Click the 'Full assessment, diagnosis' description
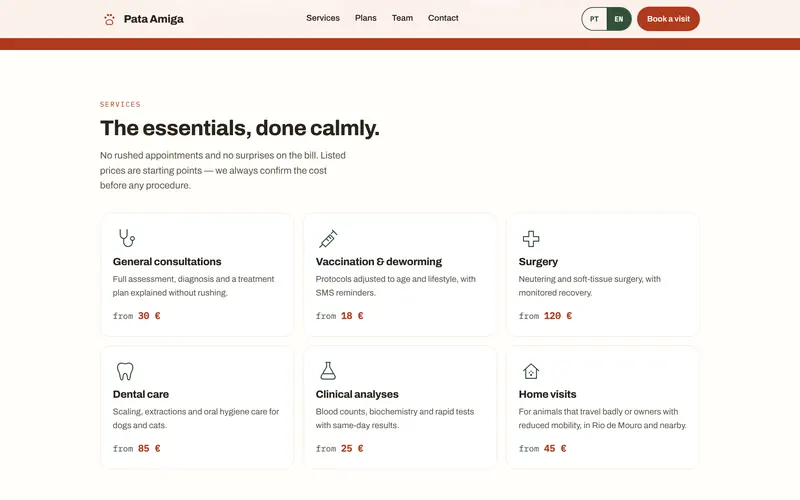Screen dimensions: 800x500 click(x=193, y=286)
